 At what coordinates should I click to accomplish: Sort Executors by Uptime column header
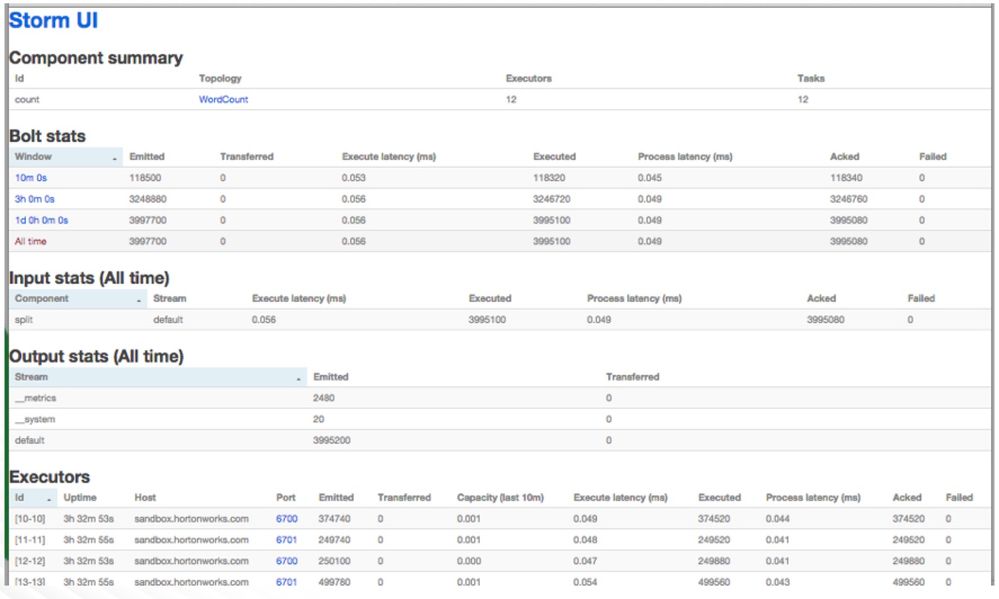point(80,498)
